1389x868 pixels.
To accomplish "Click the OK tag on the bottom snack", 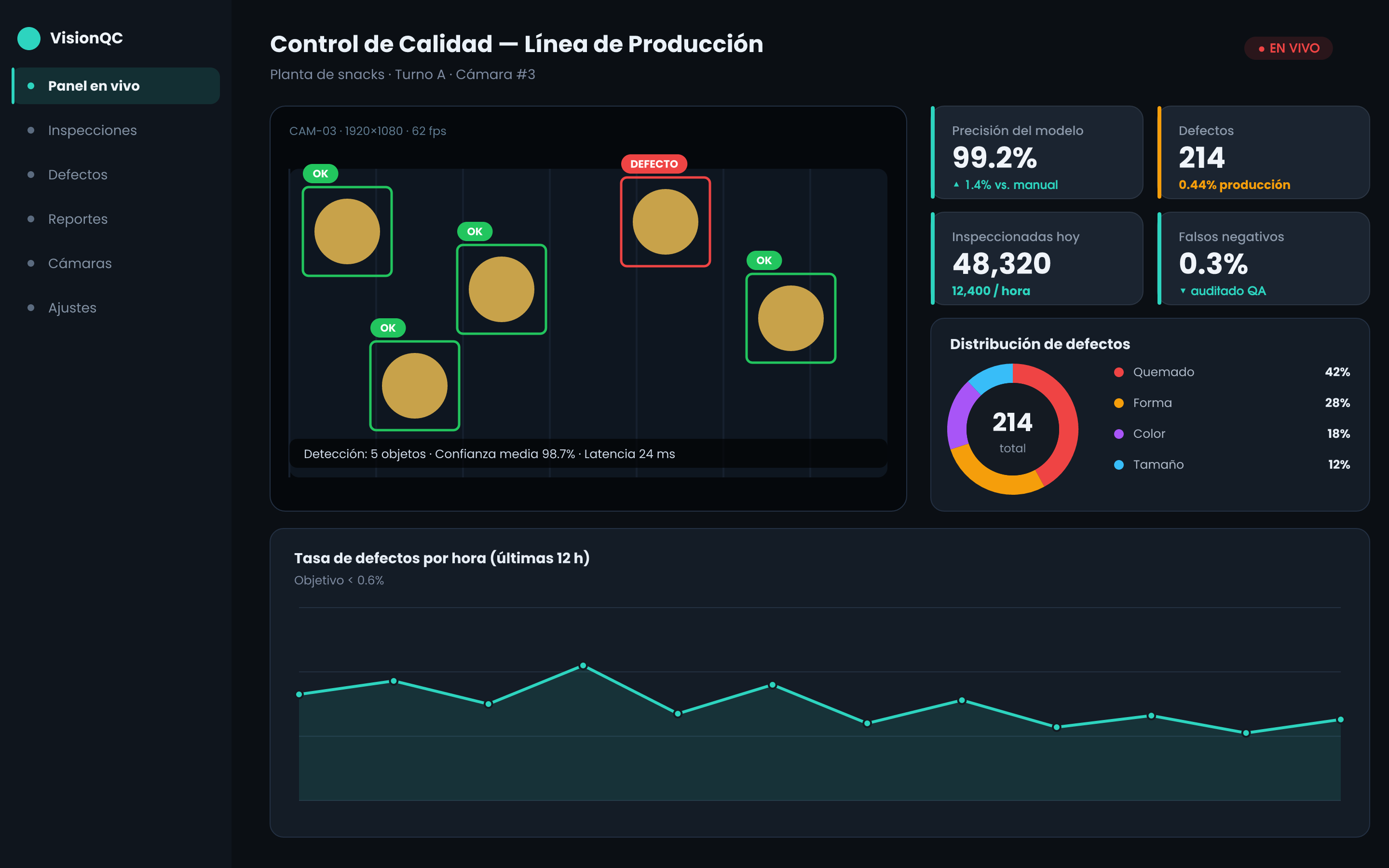I will (x=388, y=328).
